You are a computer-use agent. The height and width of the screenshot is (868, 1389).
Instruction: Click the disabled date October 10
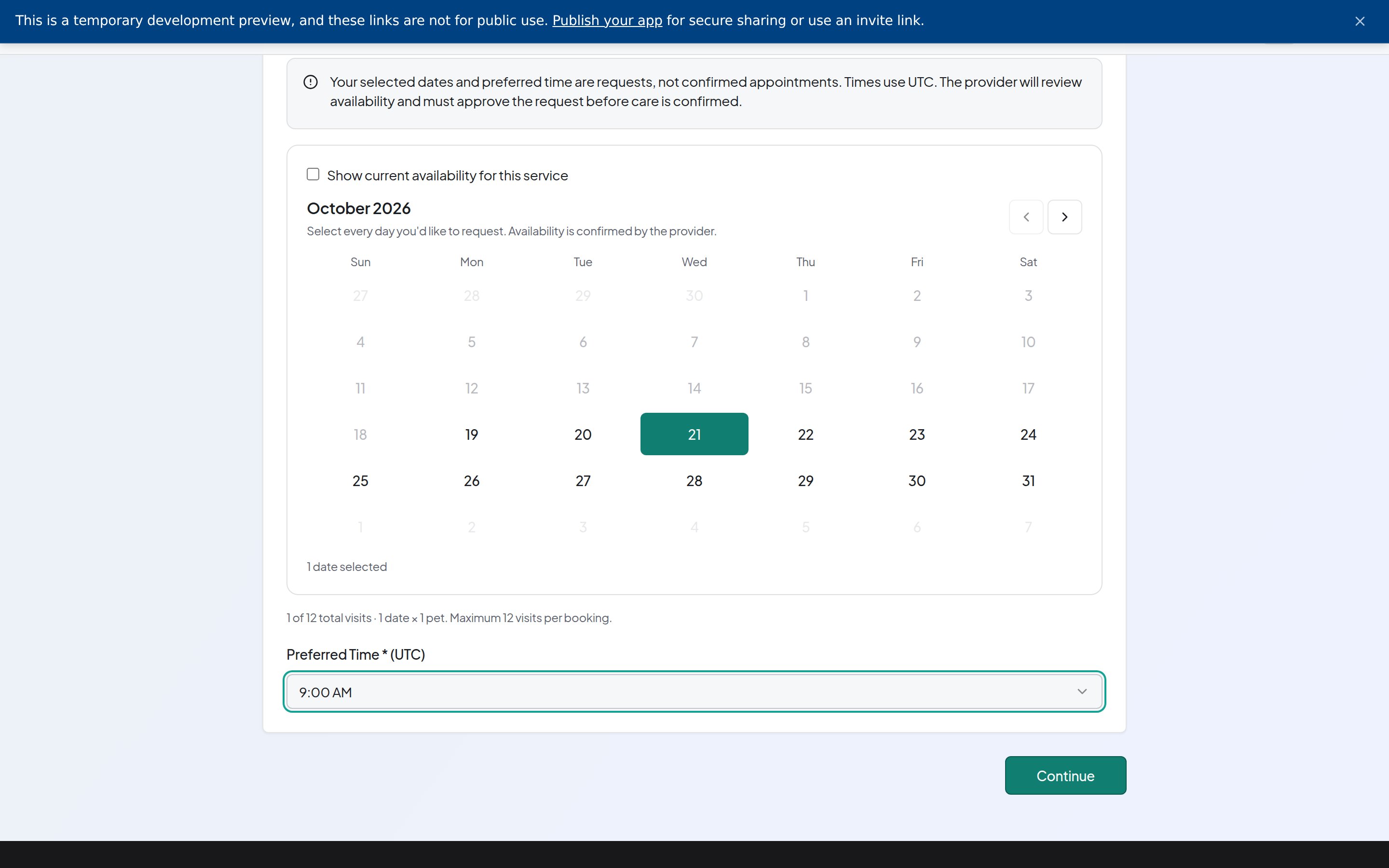(1028, 341)
